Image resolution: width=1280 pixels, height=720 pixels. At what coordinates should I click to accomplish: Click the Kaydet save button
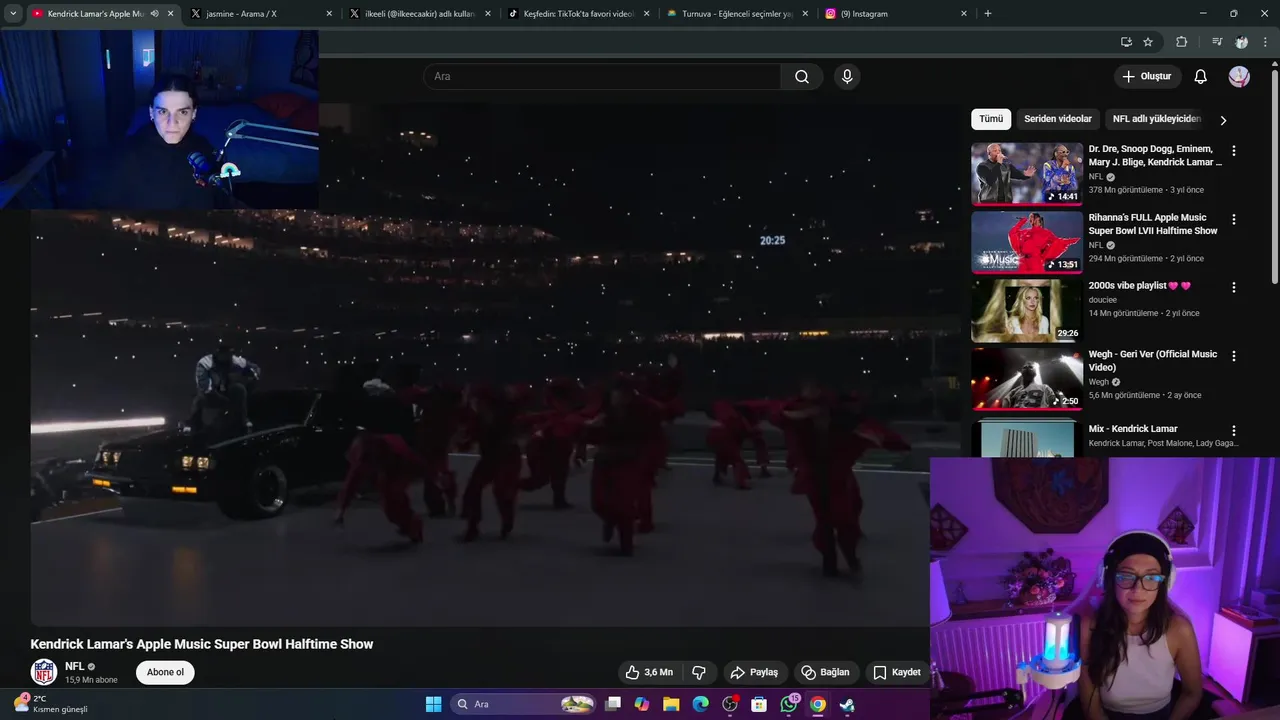click(x=896, y=672)
